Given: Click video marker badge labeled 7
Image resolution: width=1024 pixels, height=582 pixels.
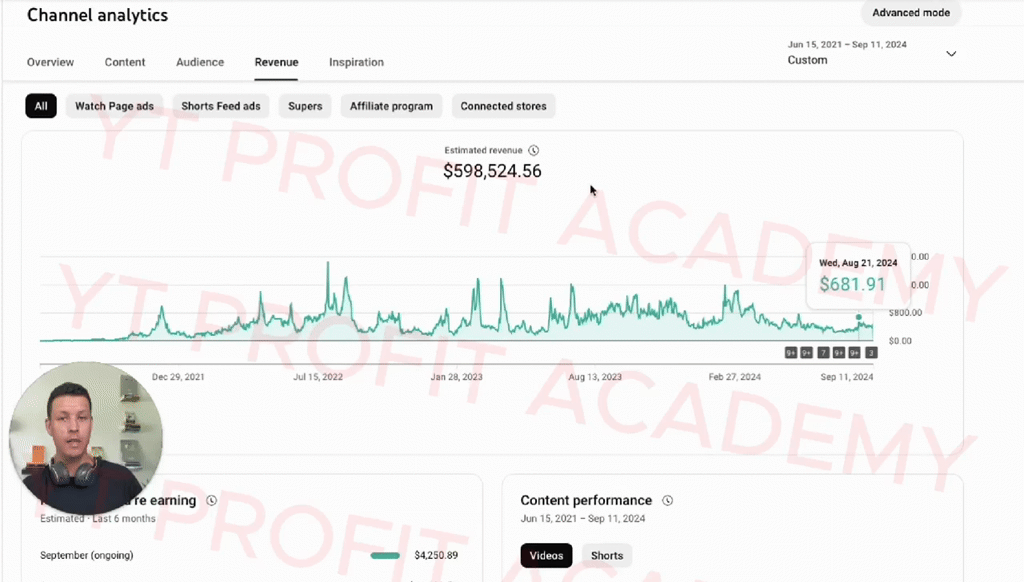Looking at the screenshot, I should [x=823, y=353].
